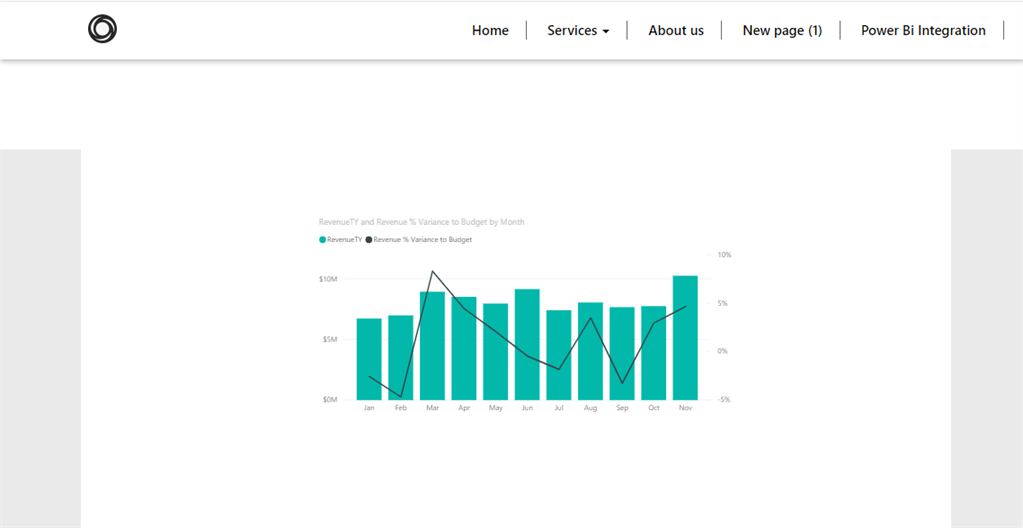The image size is (1023, 528).
Task: Click the $0M axis label
Action: (329, 399)
